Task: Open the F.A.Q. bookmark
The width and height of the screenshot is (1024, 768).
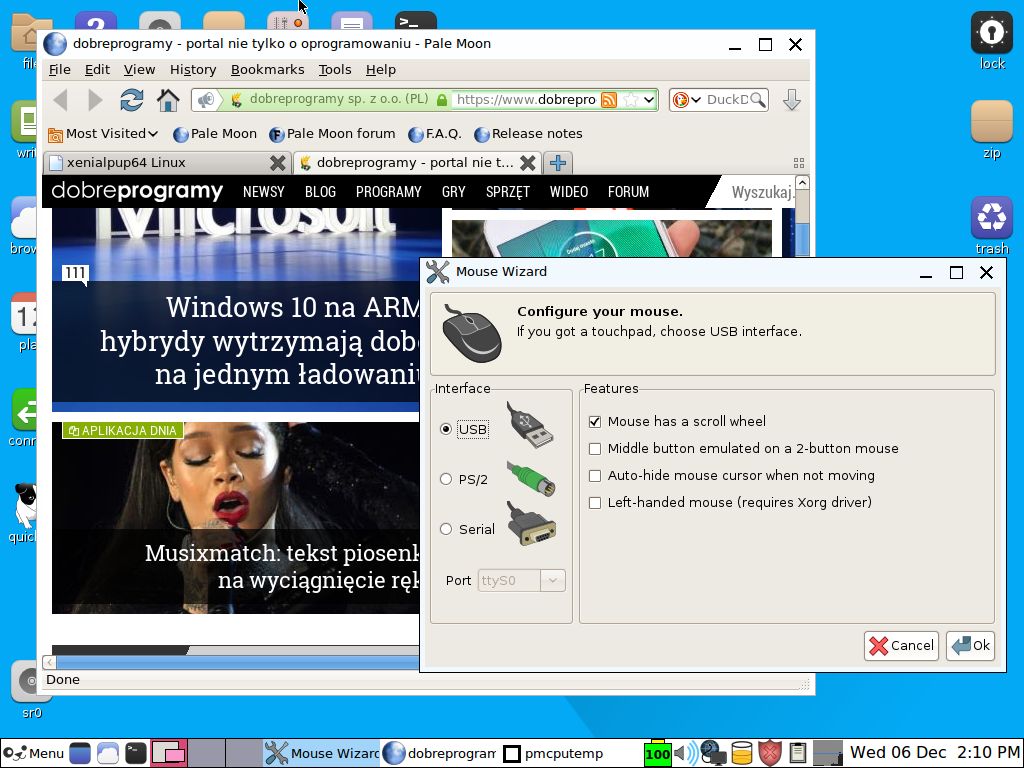Action: [x=434, y=134]
